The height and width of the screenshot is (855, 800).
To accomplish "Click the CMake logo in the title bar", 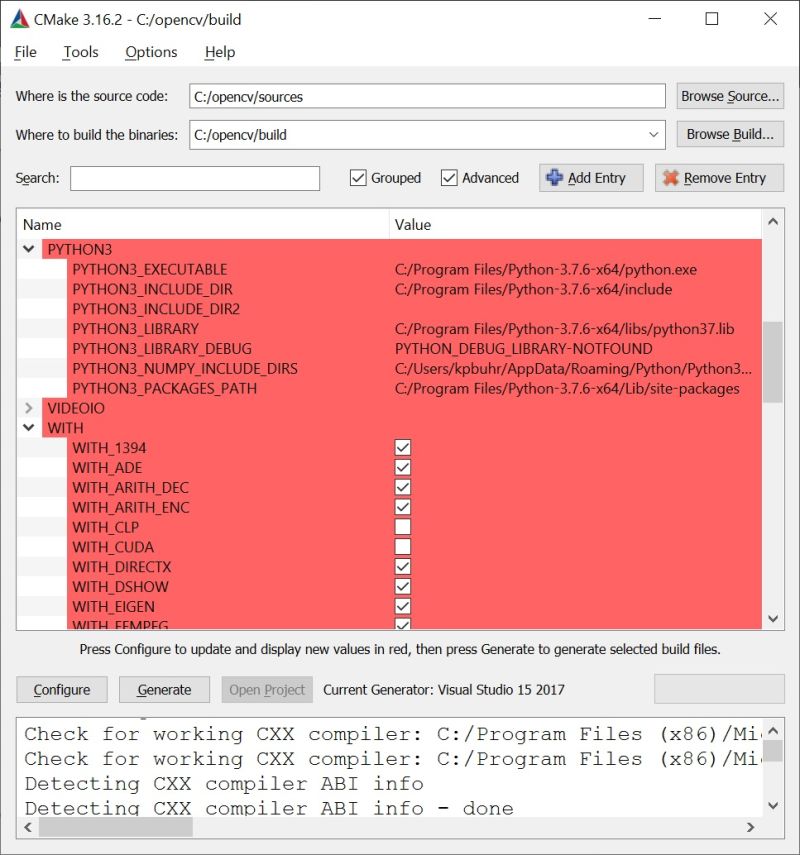I will point(20,18).
